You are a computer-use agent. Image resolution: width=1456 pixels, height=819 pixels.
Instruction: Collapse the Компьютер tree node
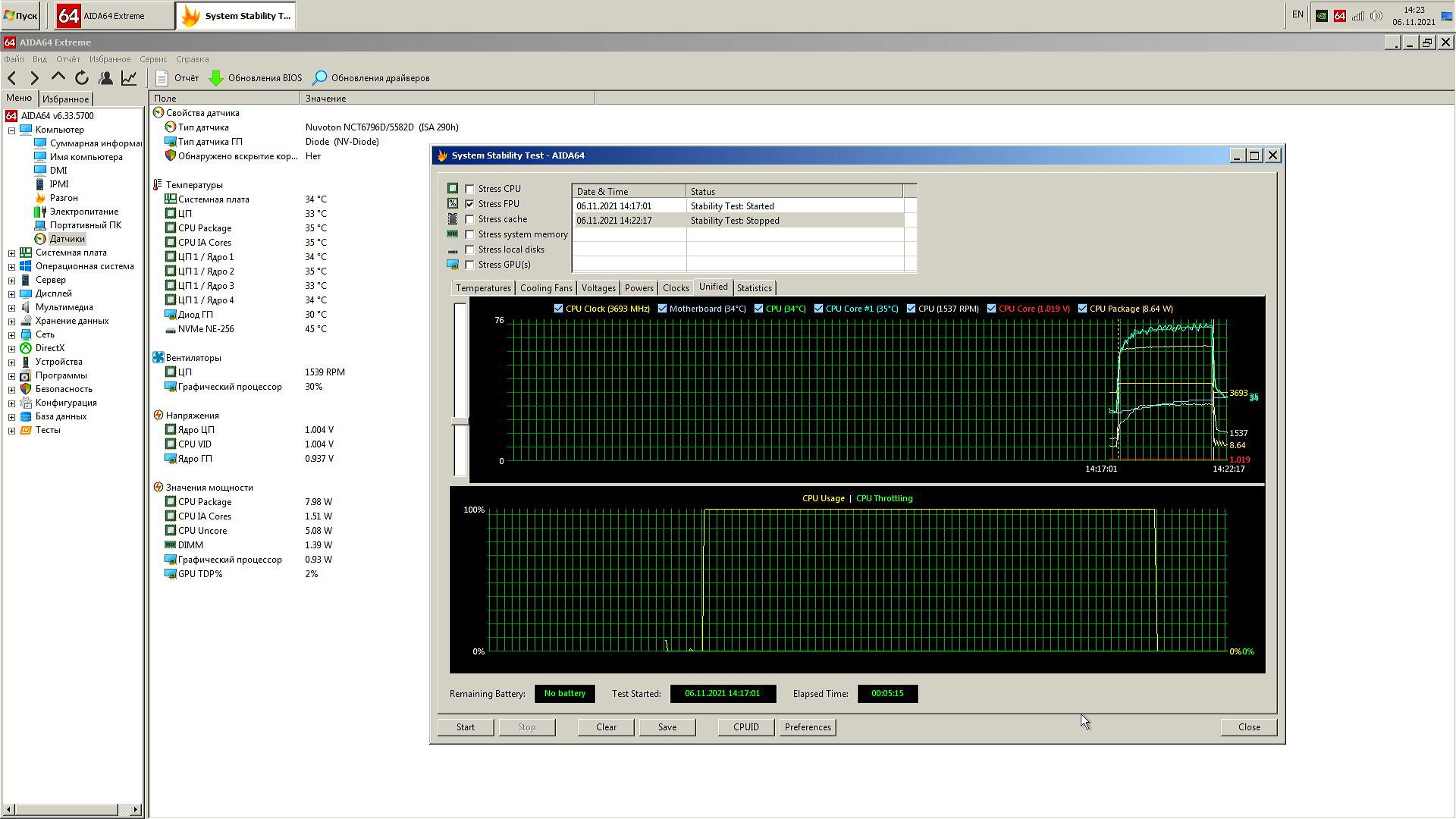tap(11, 130)
